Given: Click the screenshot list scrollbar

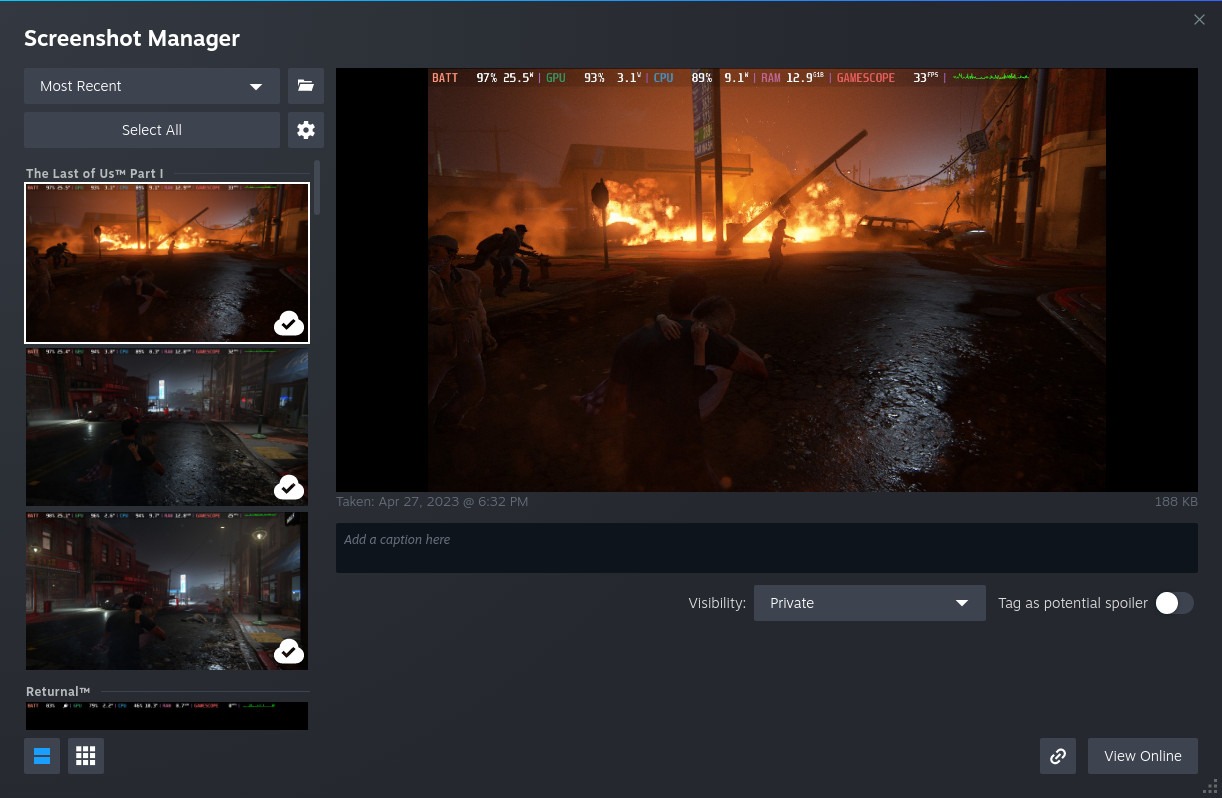Looking at the screenshot, I should 318,188.
